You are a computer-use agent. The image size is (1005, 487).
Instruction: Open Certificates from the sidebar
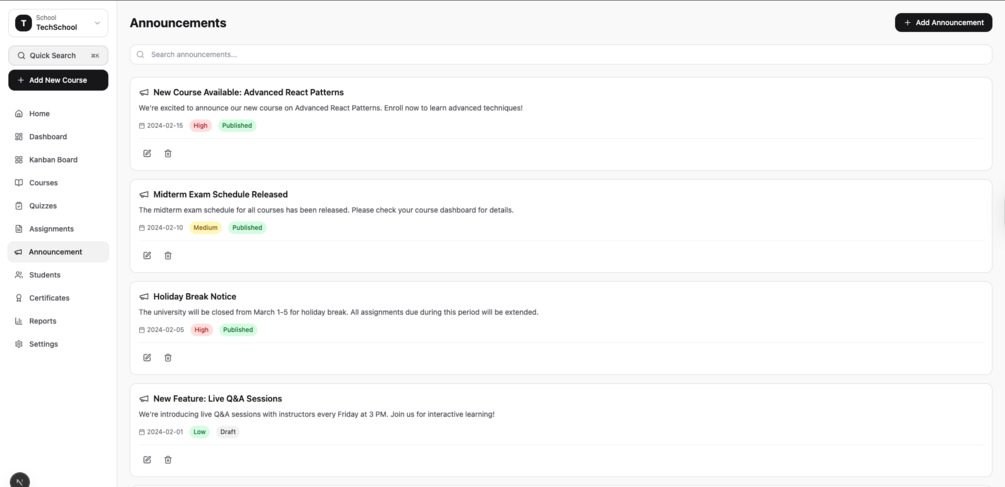click(x=49, y=298)
